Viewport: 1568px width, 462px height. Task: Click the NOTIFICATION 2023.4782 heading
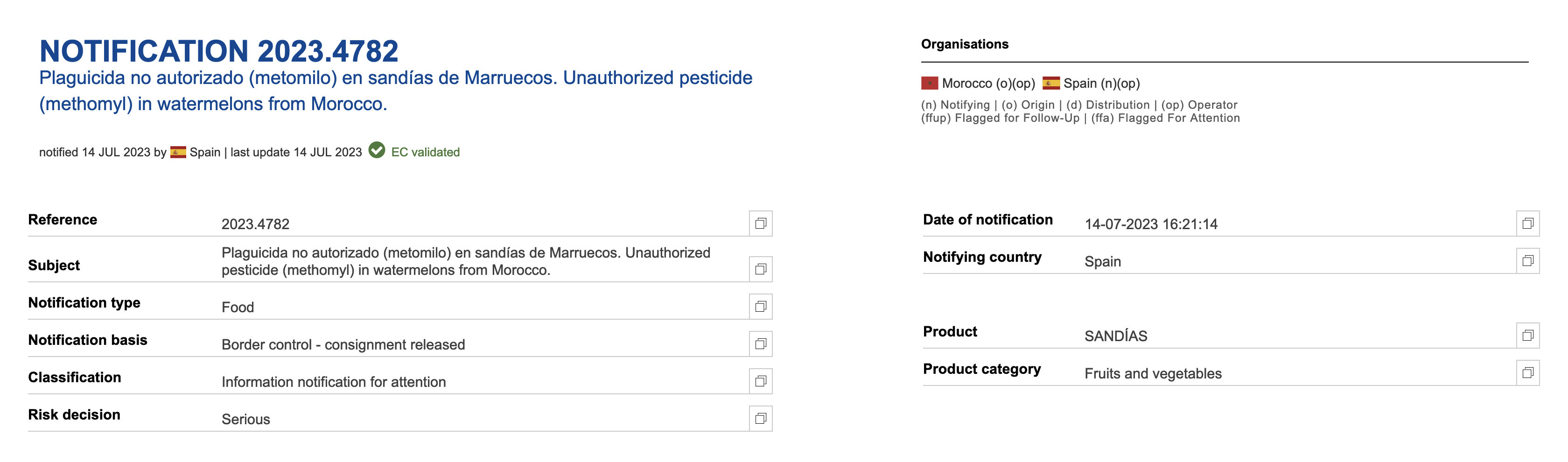point(219,51)
